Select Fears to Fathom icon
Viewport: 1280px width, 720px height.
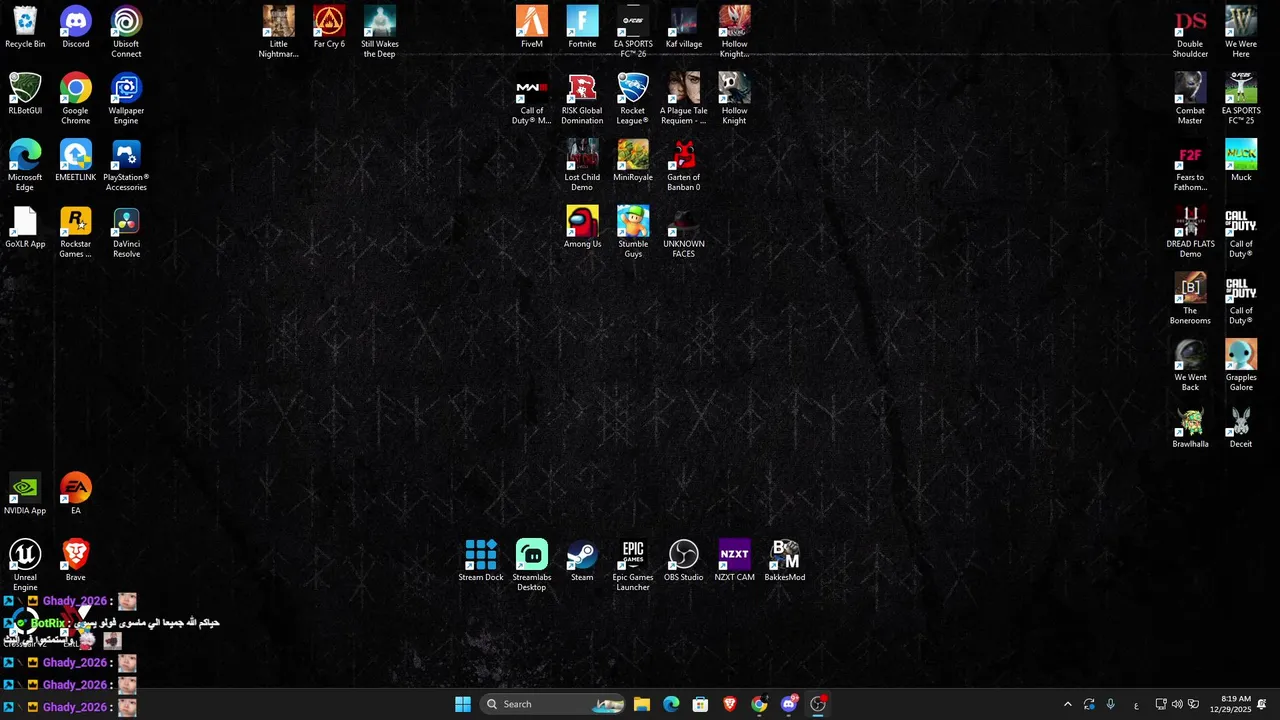click(x=1190, y=165)
